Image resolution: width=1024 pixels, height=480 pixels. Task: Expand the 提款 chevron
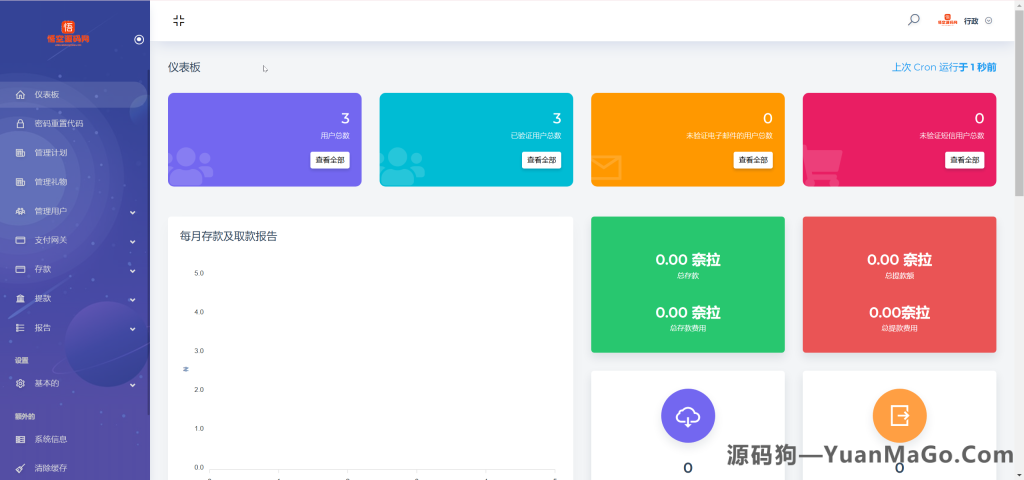click(x=133, y=300)
